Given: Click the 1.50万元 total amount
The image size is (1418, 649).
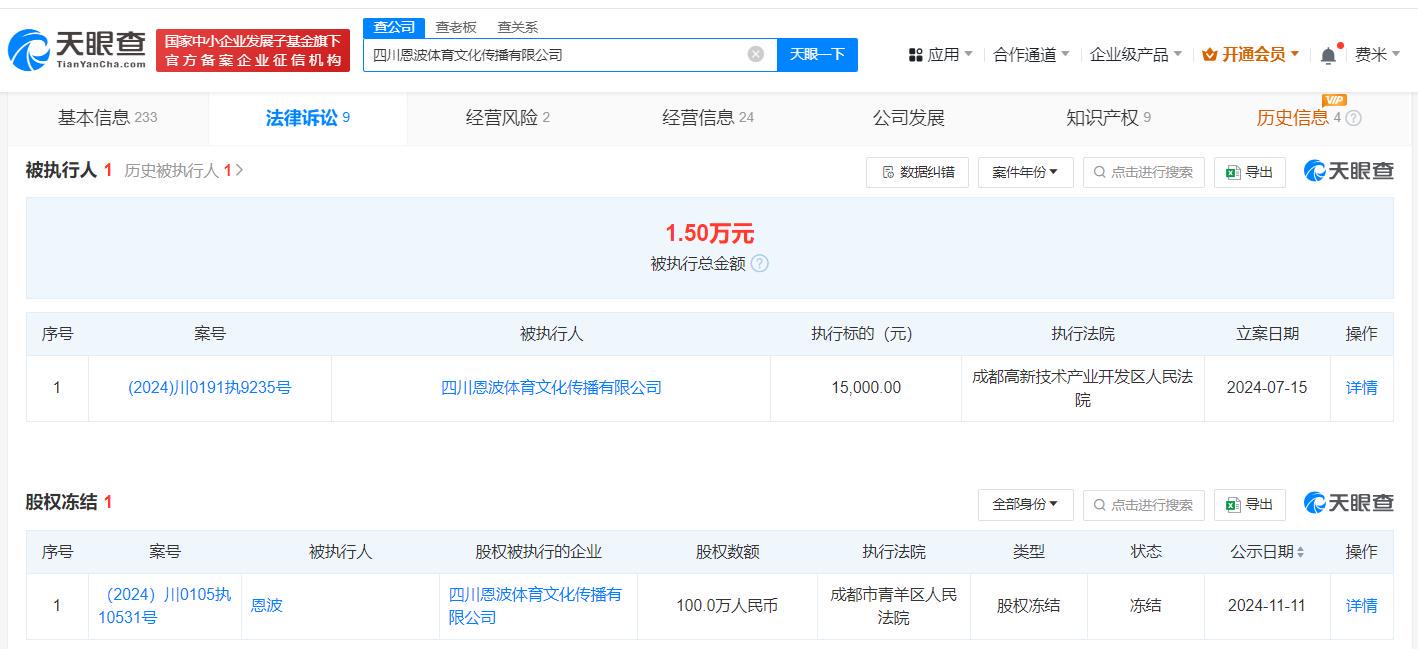Looking at the screenshot, I should (709, 234).
